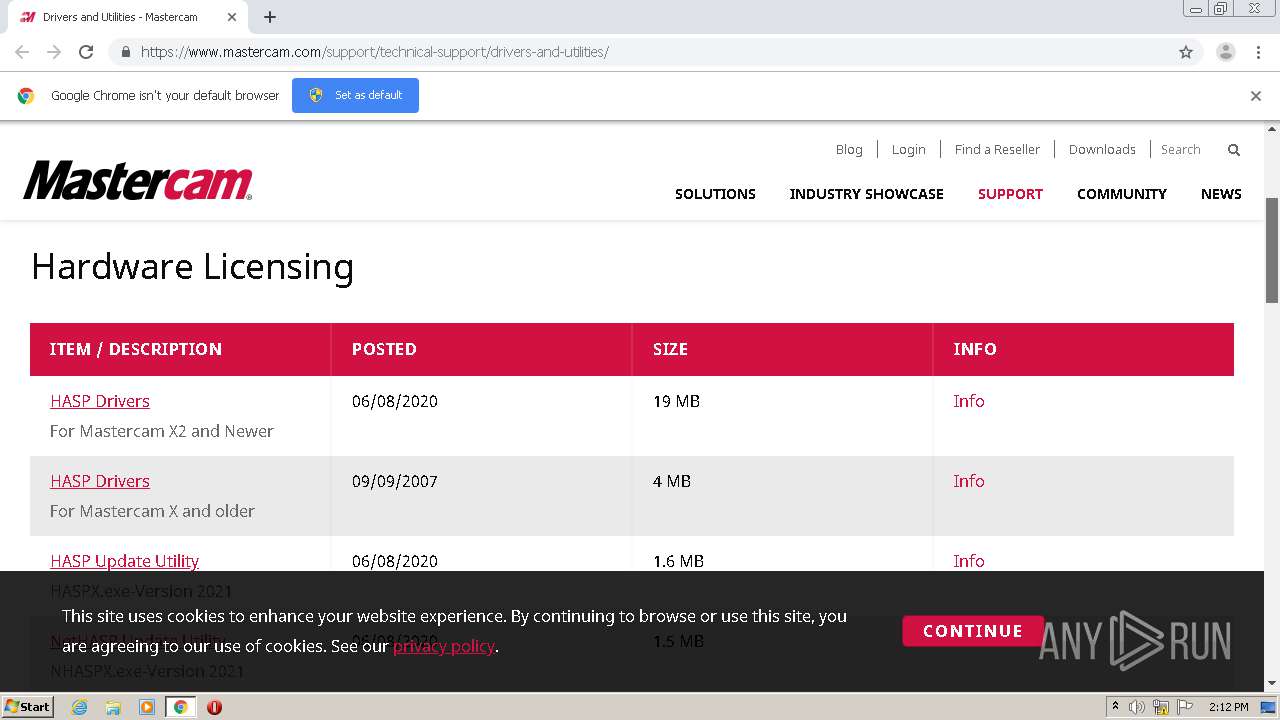
Task: Open the Login link
Action: click(x=908, y=149)
